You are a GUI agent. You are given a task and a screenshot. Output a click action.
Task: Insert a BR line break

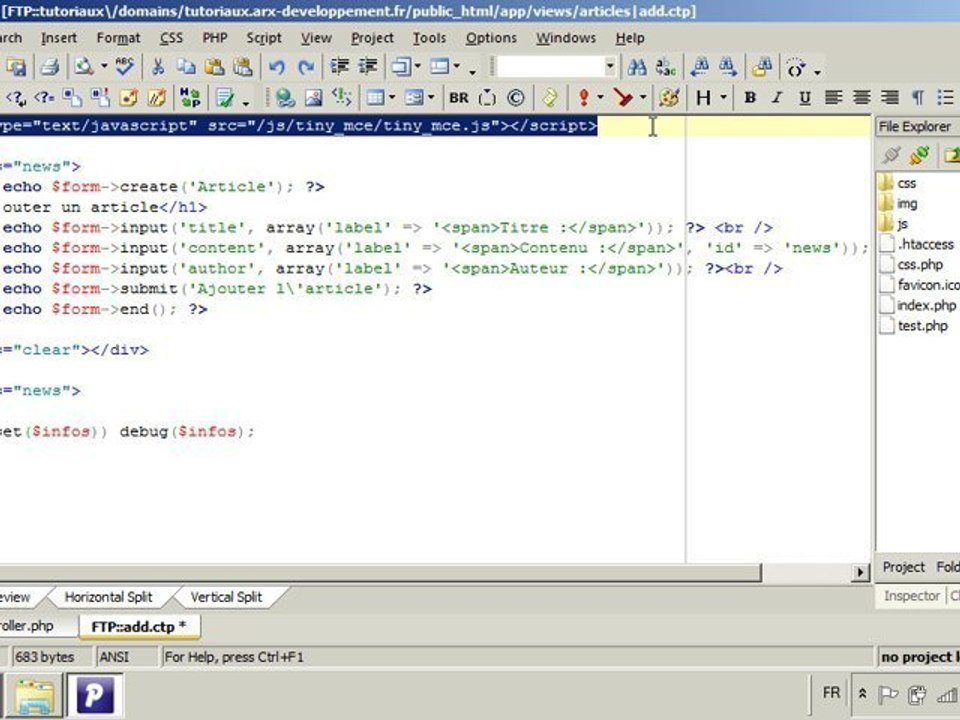pos(459,97)
